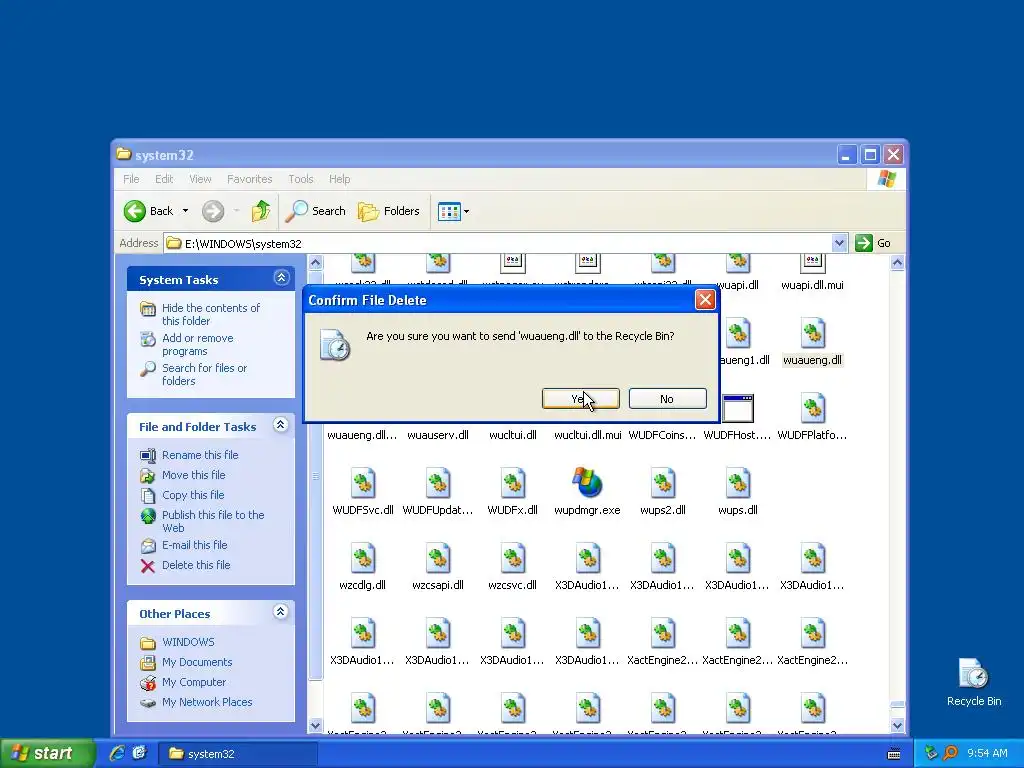1024x768 pixels.
Task: Select the wzcdlg.dll file icon
Action: click(x=363, y=558)
